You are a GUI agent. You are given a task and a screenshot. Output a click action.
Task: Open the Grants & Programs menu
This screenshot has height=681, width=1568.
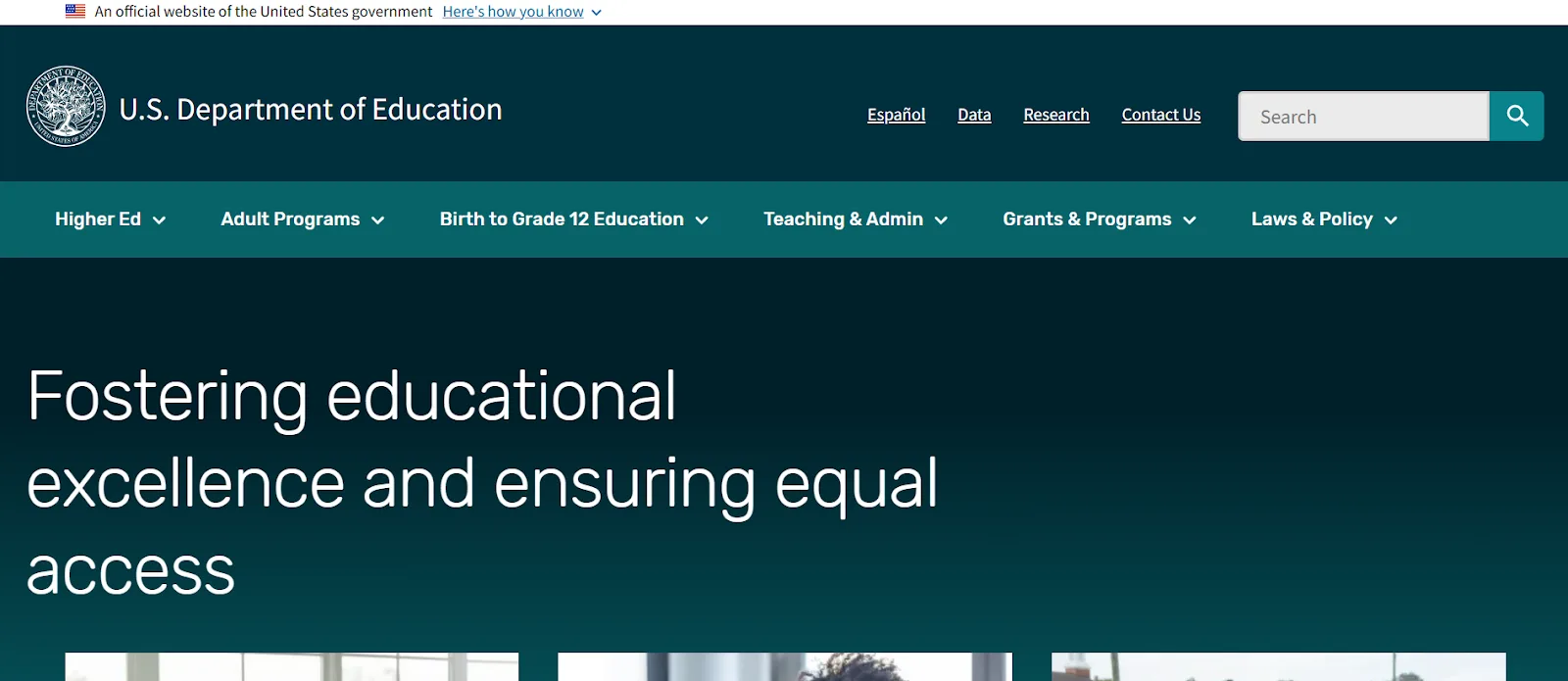[1100, 219]
